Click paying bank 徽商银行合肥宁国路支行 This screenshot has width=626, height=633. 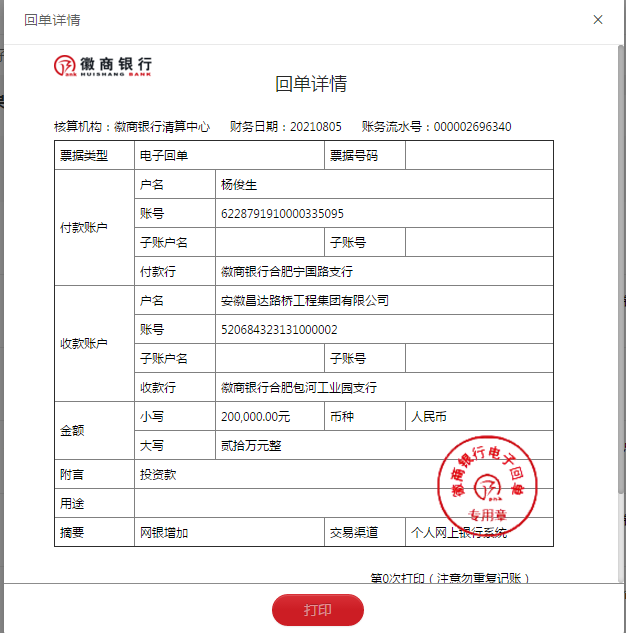tap(286, 272)
